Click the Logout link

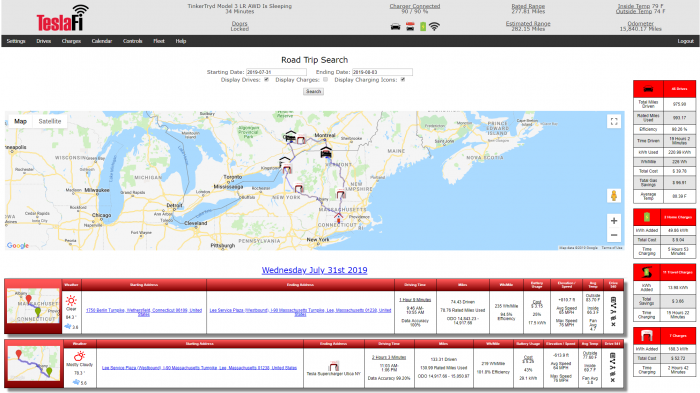click(686, 41)
